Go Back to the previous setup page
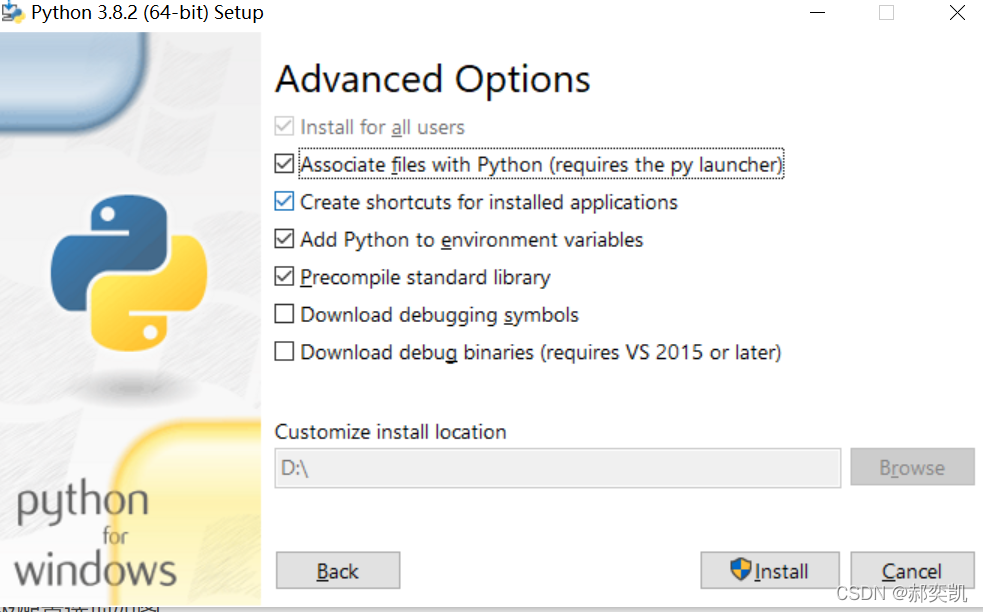The width and height of the screenshot is (983, 612). tap(338, 571)
